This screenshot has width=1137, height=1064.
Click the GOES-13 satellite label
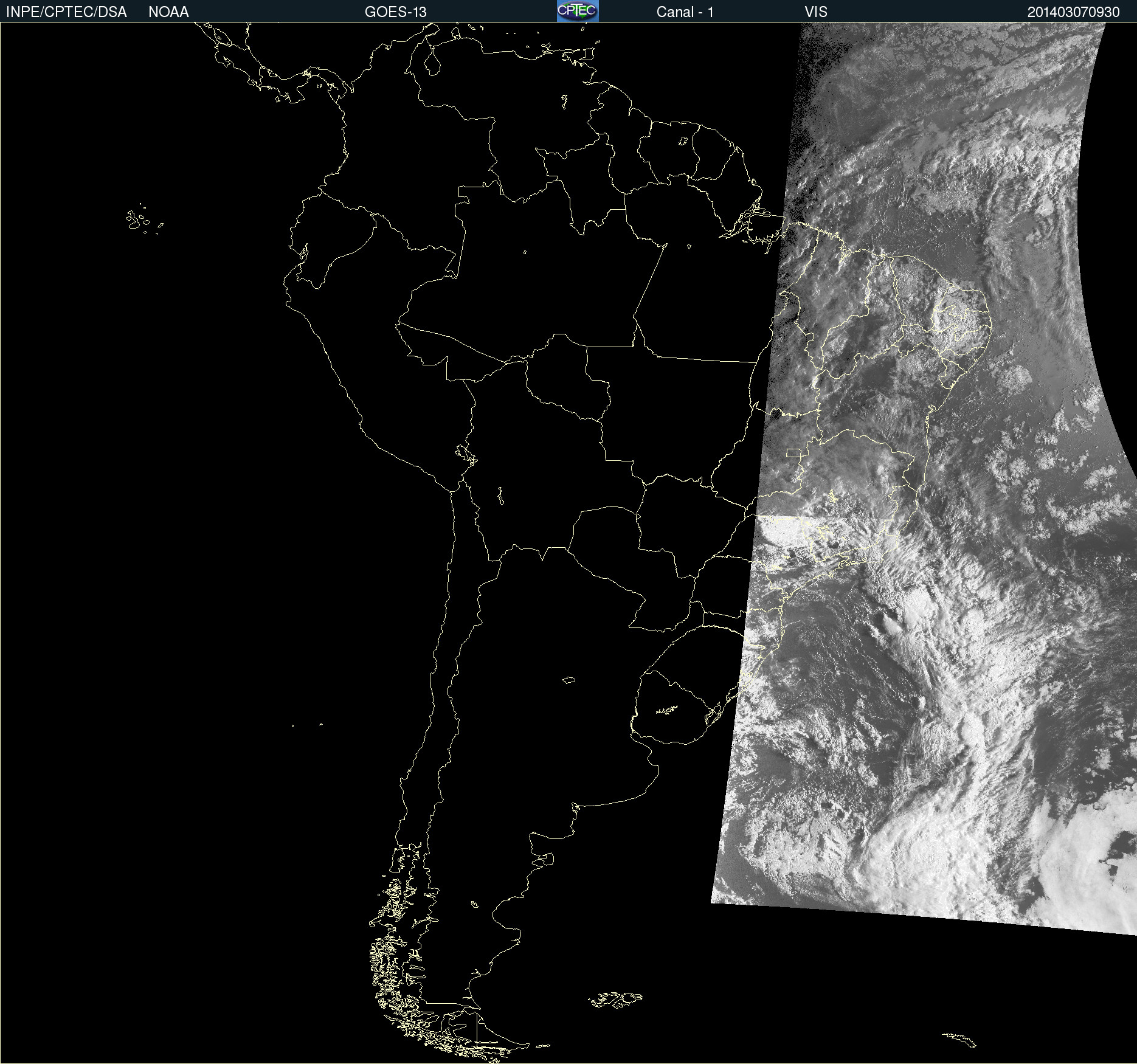(x=396, y=12)
